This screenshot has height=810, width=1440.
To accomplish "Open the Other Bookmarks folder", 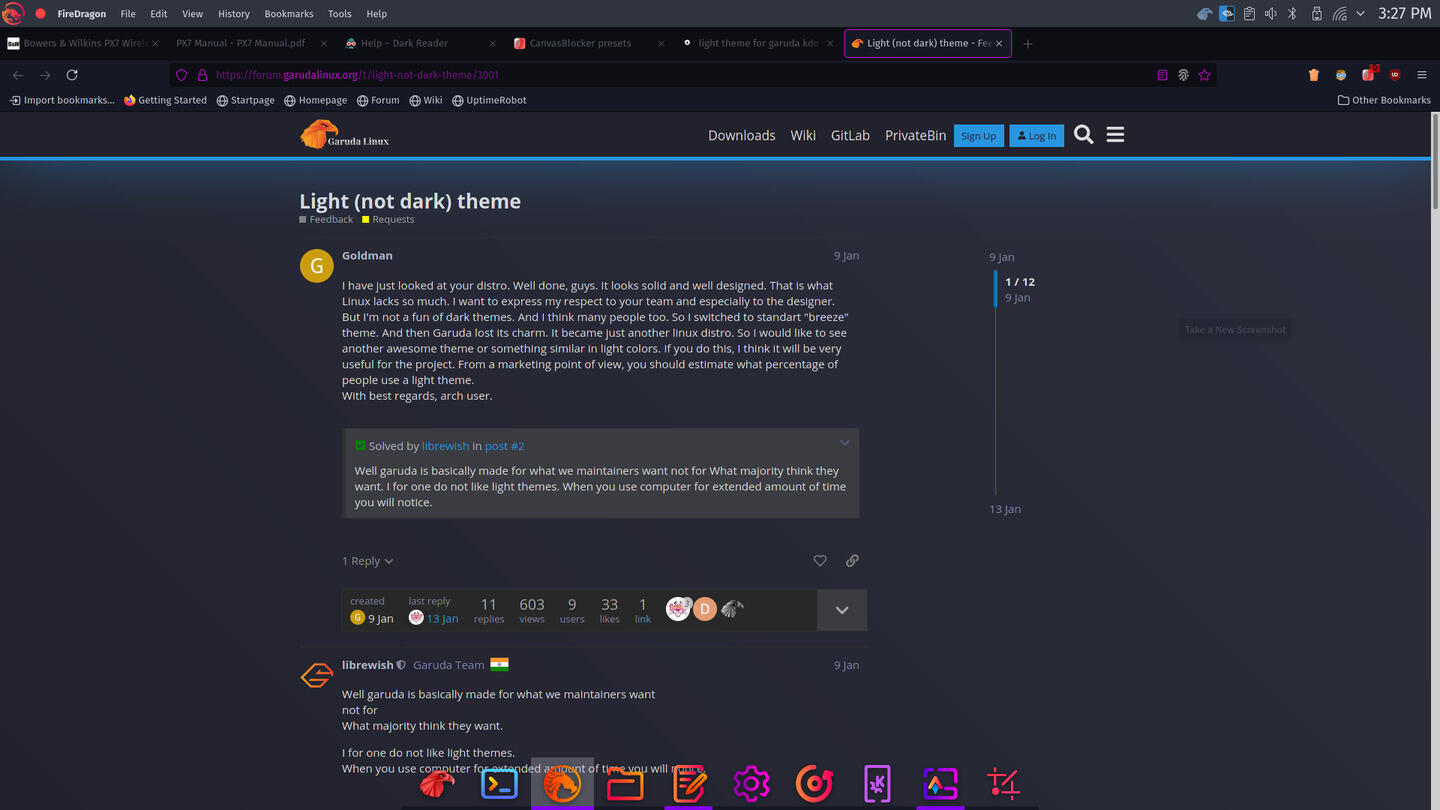I will (x=1384, y=100).
